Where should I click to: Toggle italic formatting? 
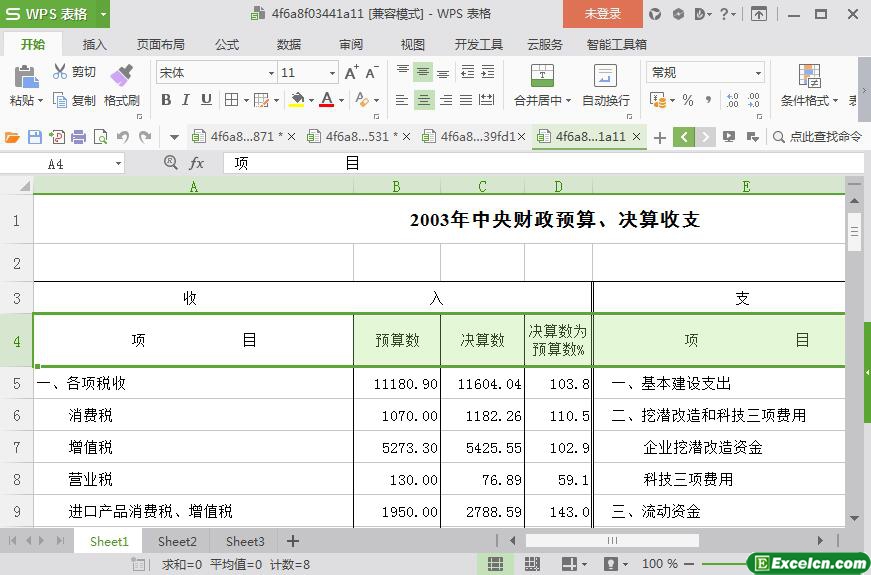point(186,100)
